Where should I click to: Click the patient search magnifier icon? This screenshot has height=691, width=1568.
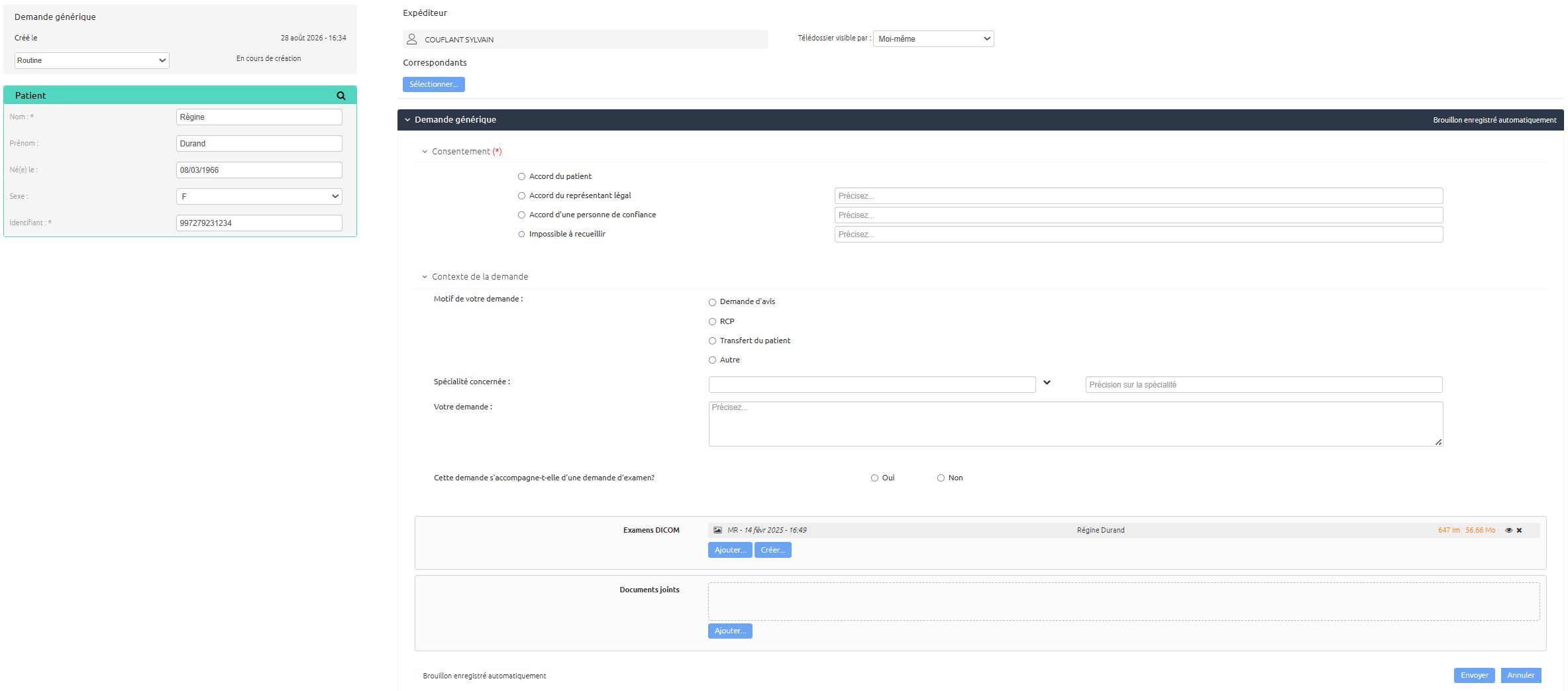click(341, 95)
